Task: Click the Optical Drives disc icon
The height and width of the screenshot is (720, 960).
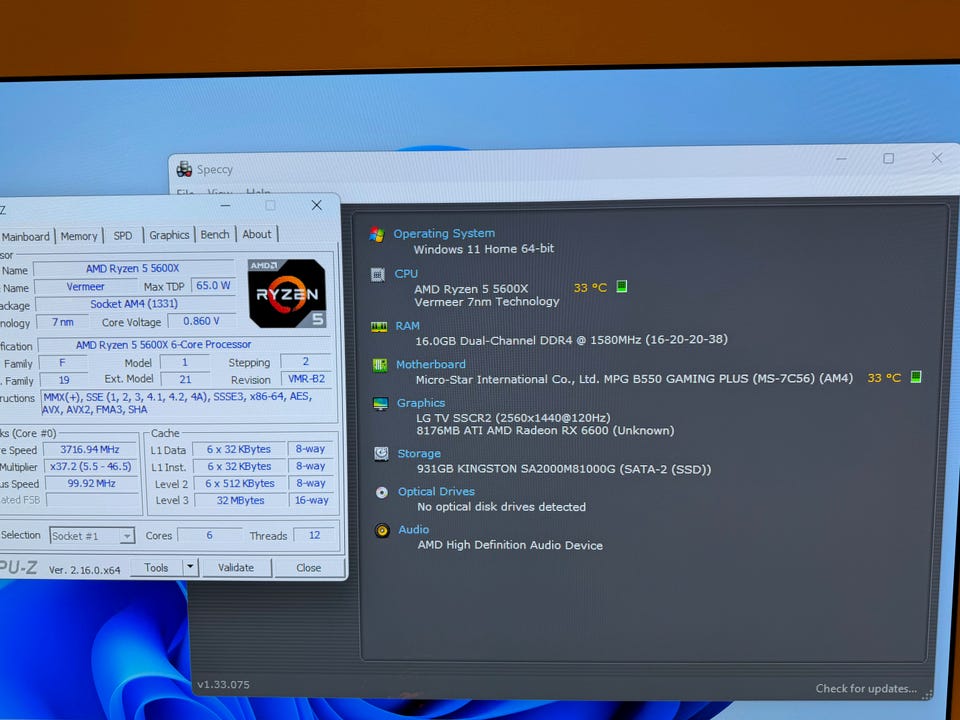Action: [381, 492]
